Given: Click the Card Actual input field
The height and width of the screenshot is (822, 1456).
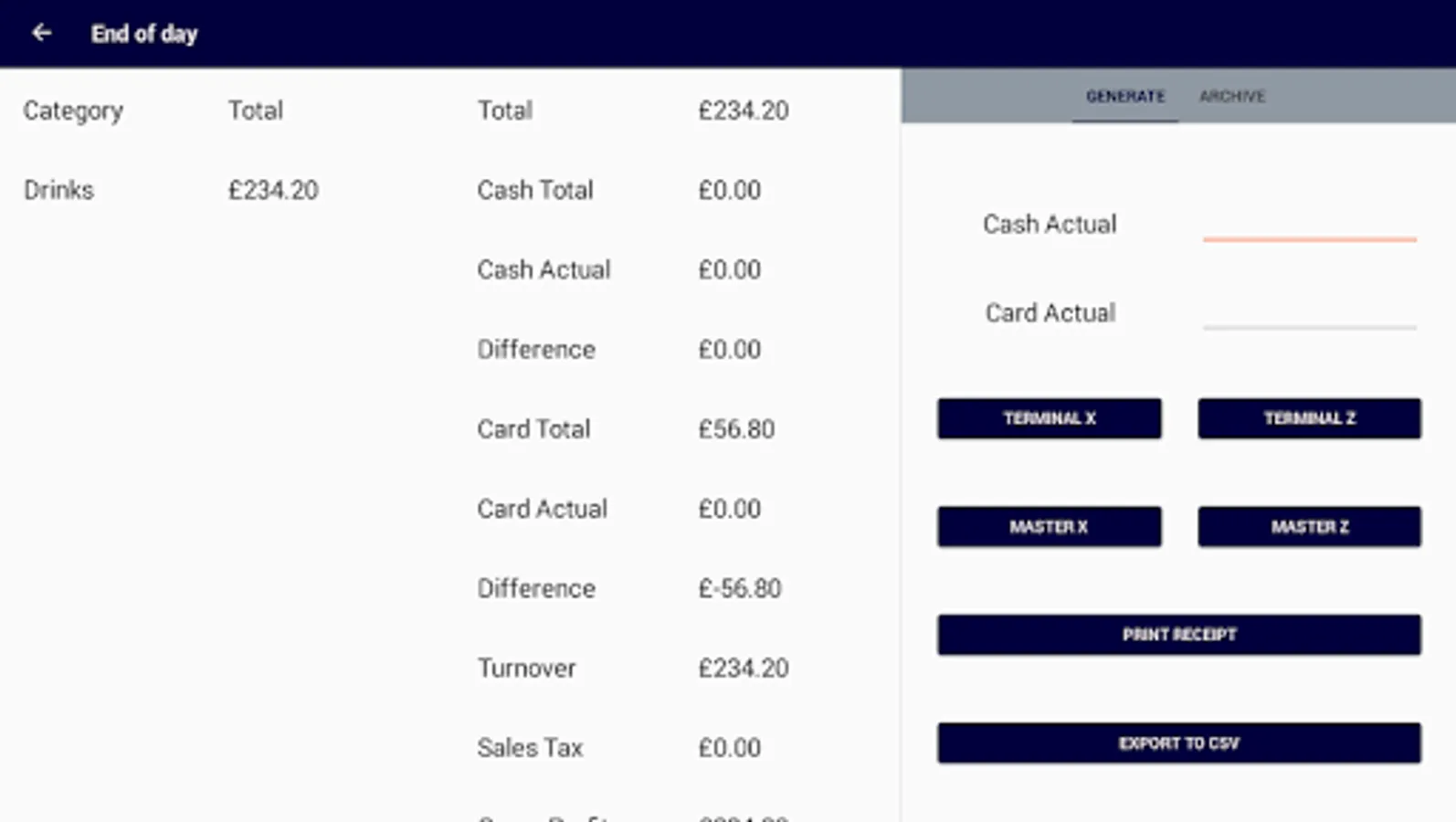Looking at the screenshot, I should click(1310, 321).
